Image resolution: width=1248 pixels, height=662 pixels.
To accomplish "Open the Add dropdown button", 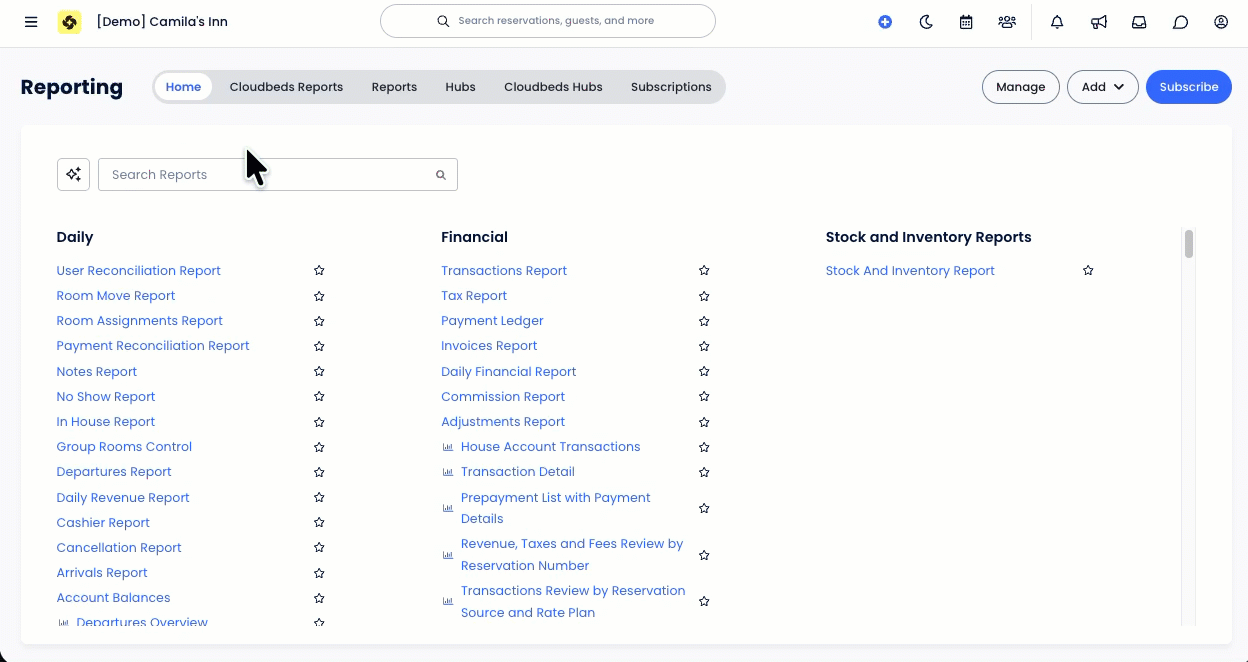I will click(x=1103, y=87).
